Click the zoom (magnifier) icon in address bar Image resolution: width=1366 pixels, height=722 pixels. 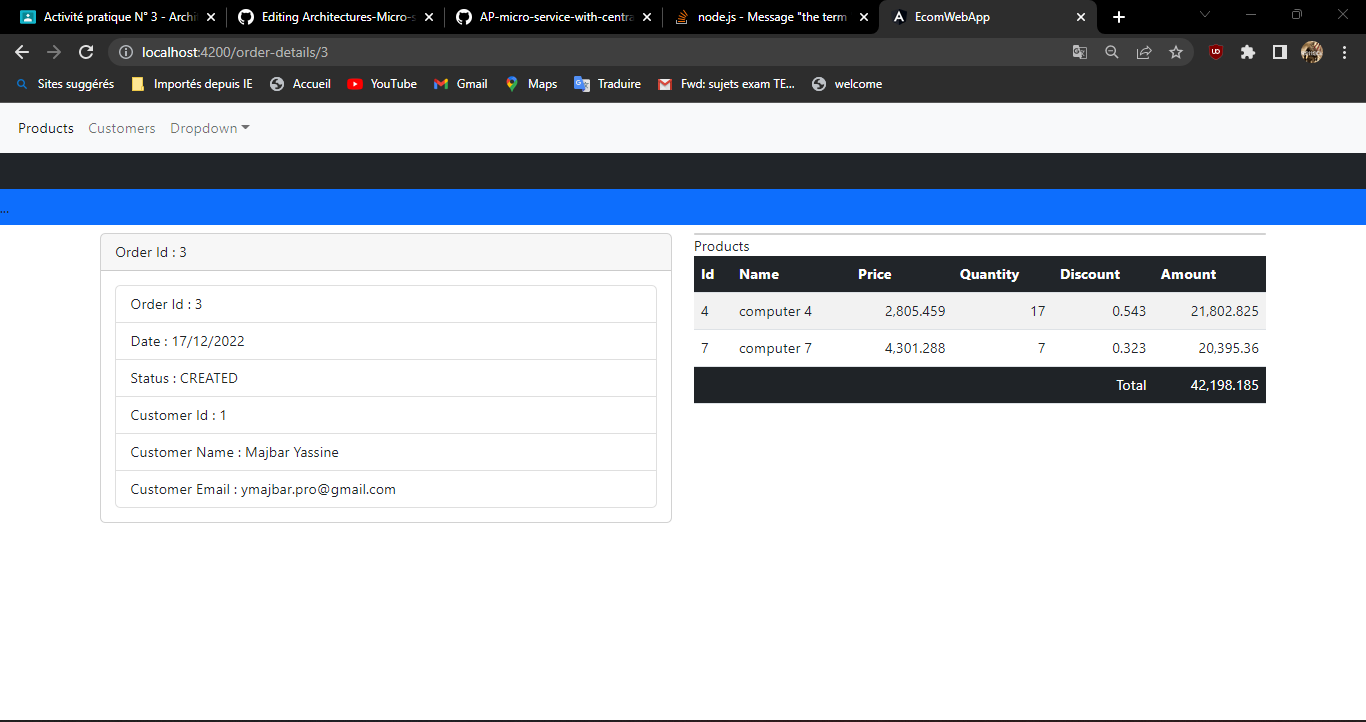coord(1112,52)
